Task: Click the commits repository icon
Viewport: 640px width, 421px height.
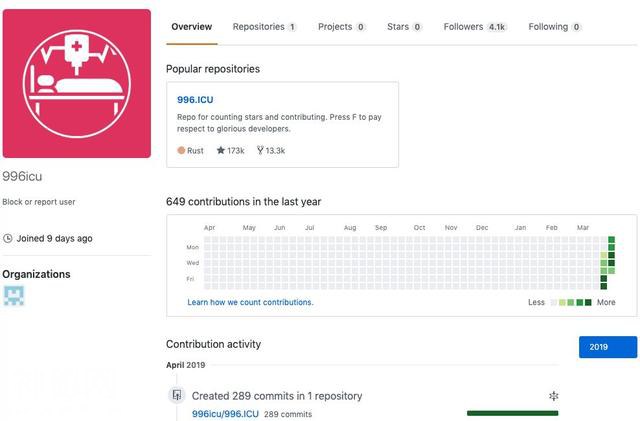Action: point(177,395)
